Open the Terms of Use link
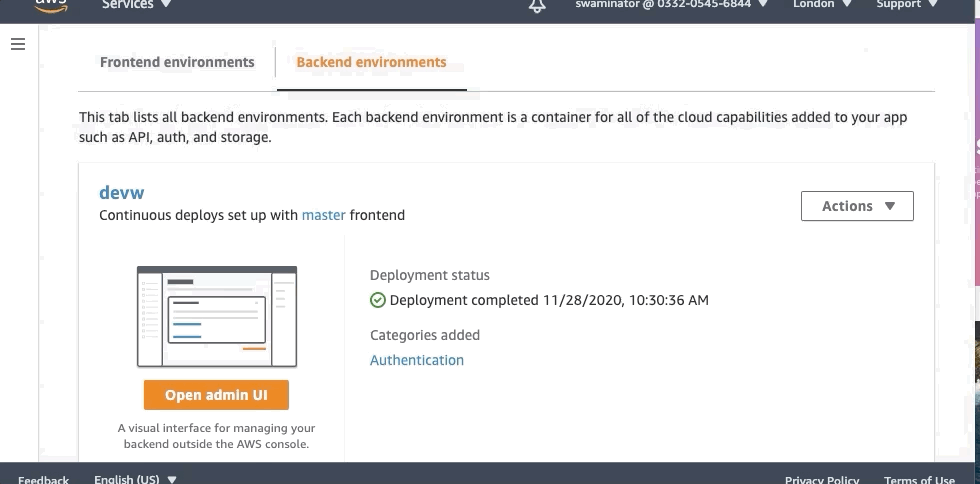This screenshot has height=484, width=980. click(919, 480)
